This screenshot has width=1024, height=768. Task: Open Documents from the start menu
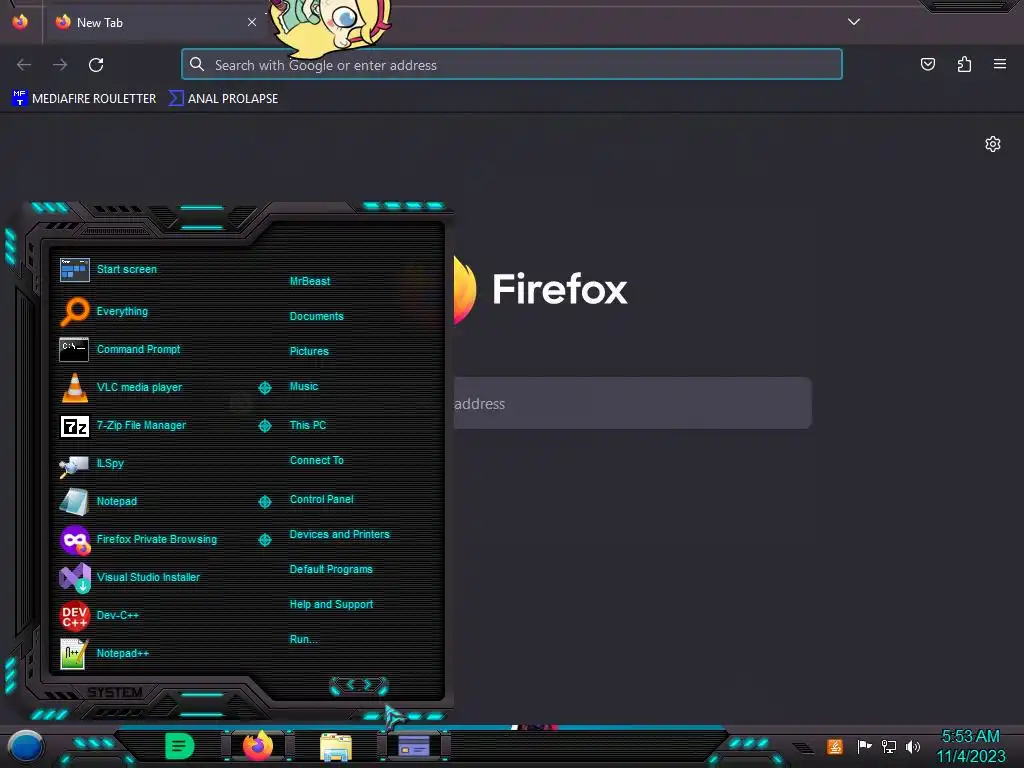316,316
